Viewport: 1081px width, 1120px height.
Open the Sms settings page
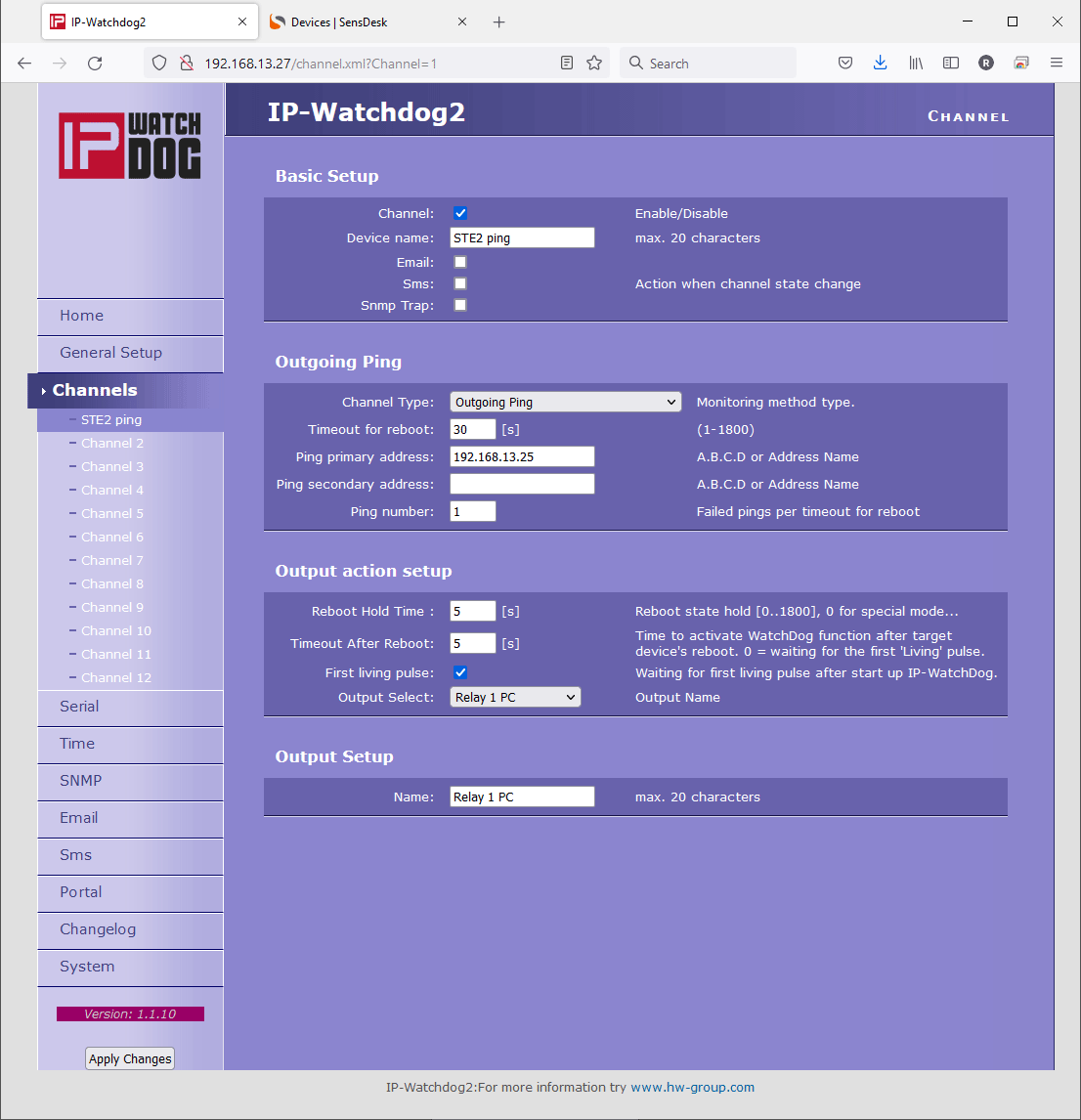131,856
